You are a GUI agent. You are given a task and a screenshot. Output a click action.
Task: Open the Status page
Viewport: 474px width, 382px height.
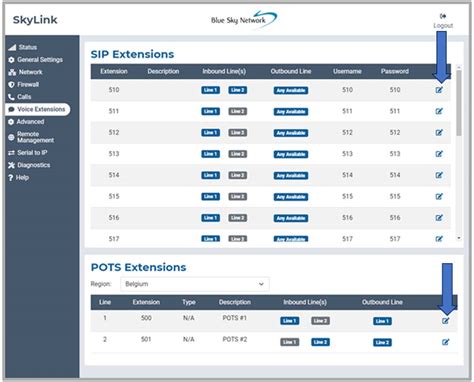tap(28, 47)
